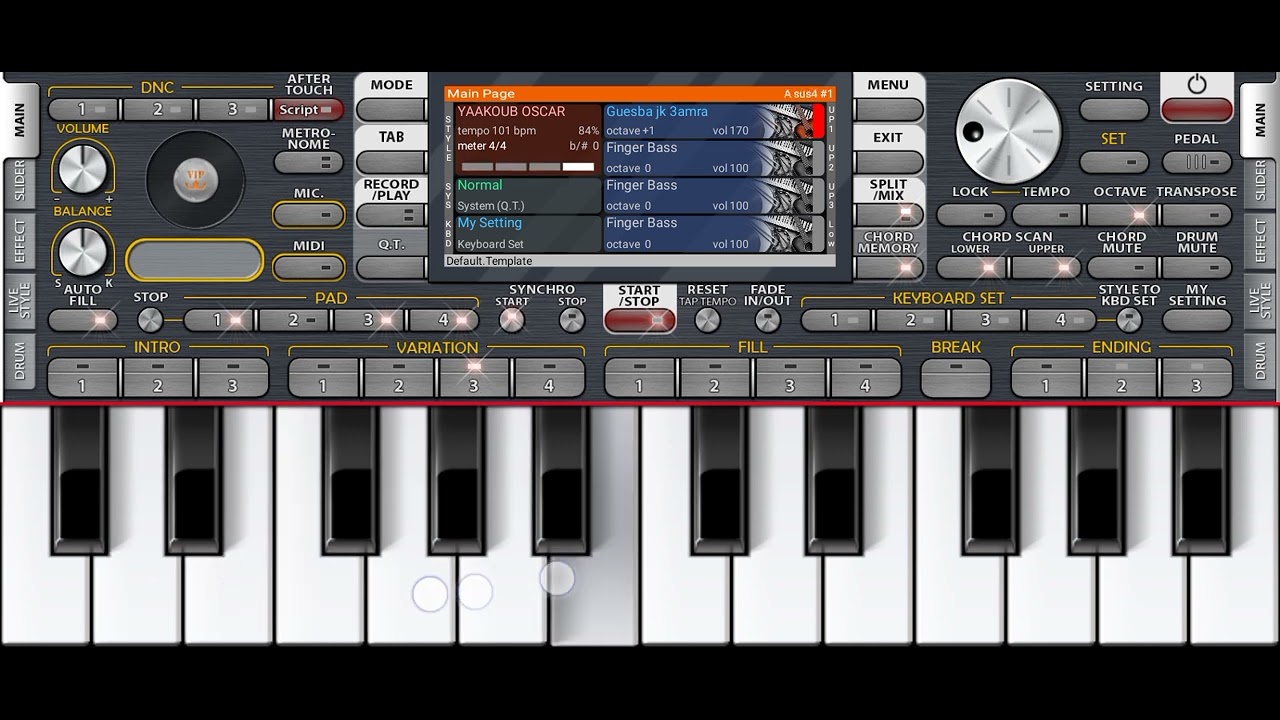Toggle Auto Fill button
1280x720 pixels.
coord(83,320)
